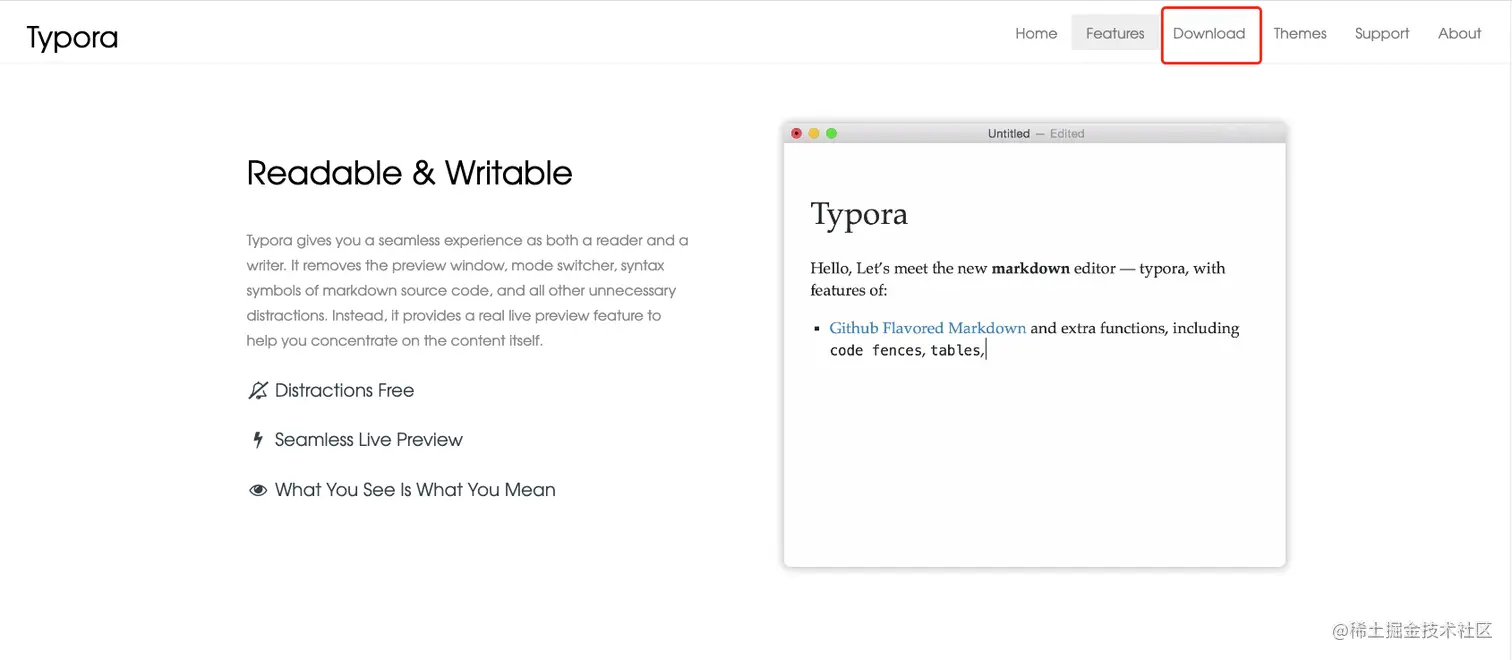This screenshot has height=660, width=1512.
Task: Click the Typora logo in header
Action: (x=72, y=38)
